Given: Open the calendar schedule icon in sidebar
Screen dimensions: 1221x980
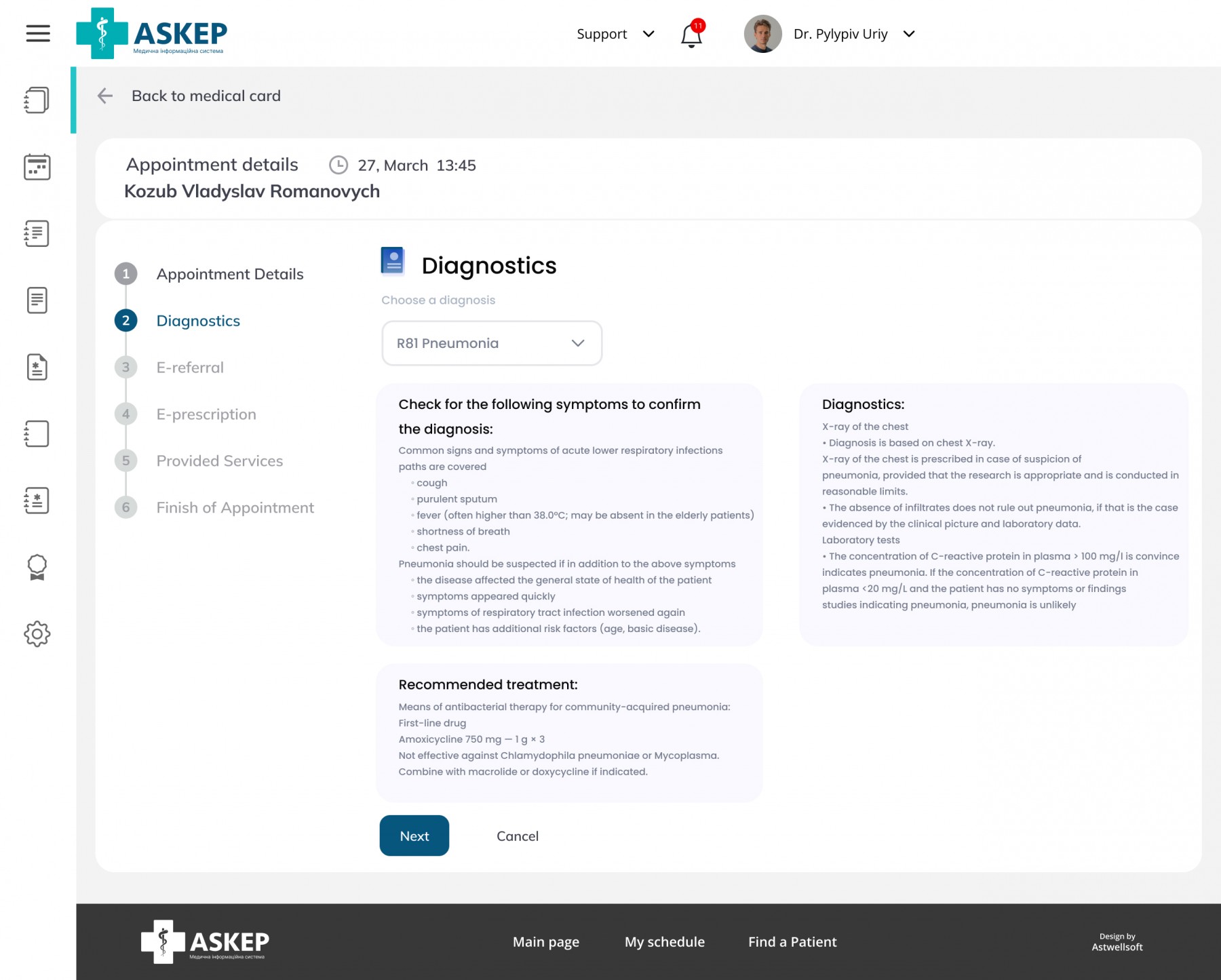Looking at the screenshot, I should [x=37, y=167].
